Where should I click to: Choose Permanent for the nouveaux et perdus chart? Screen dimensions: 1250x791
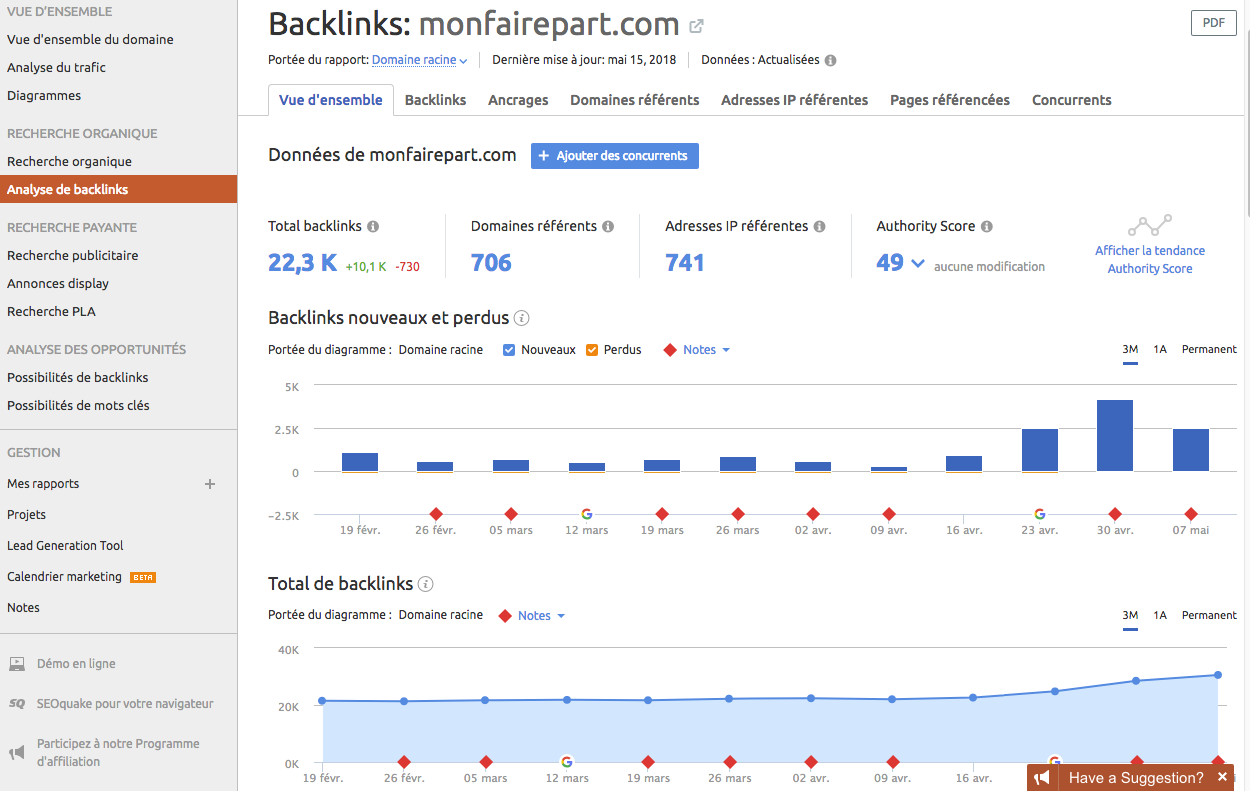pos(1209,350)
